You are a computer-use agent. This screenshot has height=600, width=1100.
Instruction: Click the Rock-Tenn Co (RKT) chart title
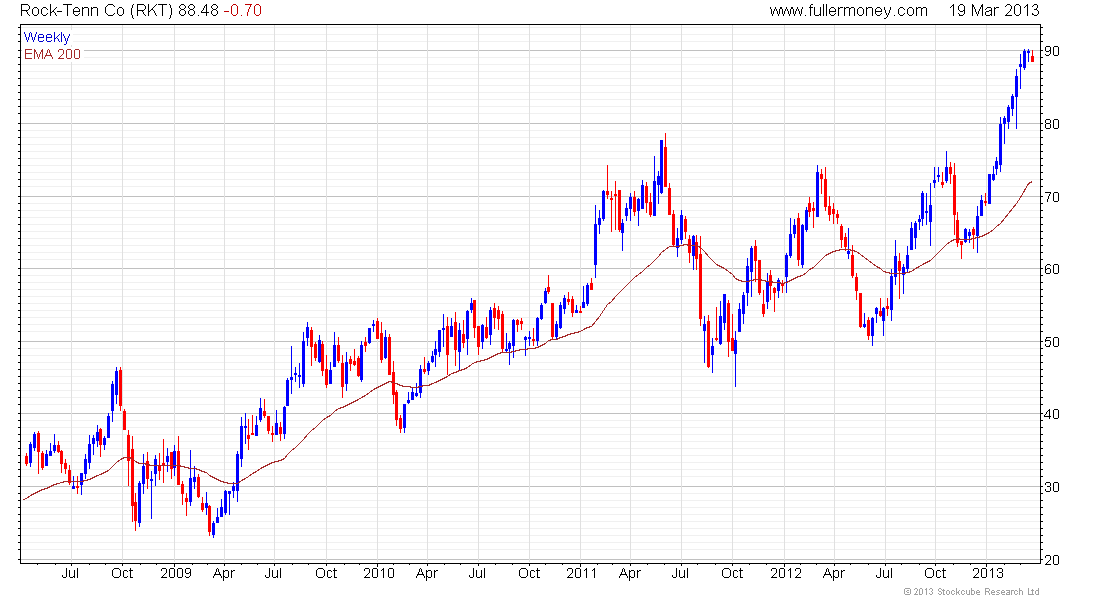97,11
